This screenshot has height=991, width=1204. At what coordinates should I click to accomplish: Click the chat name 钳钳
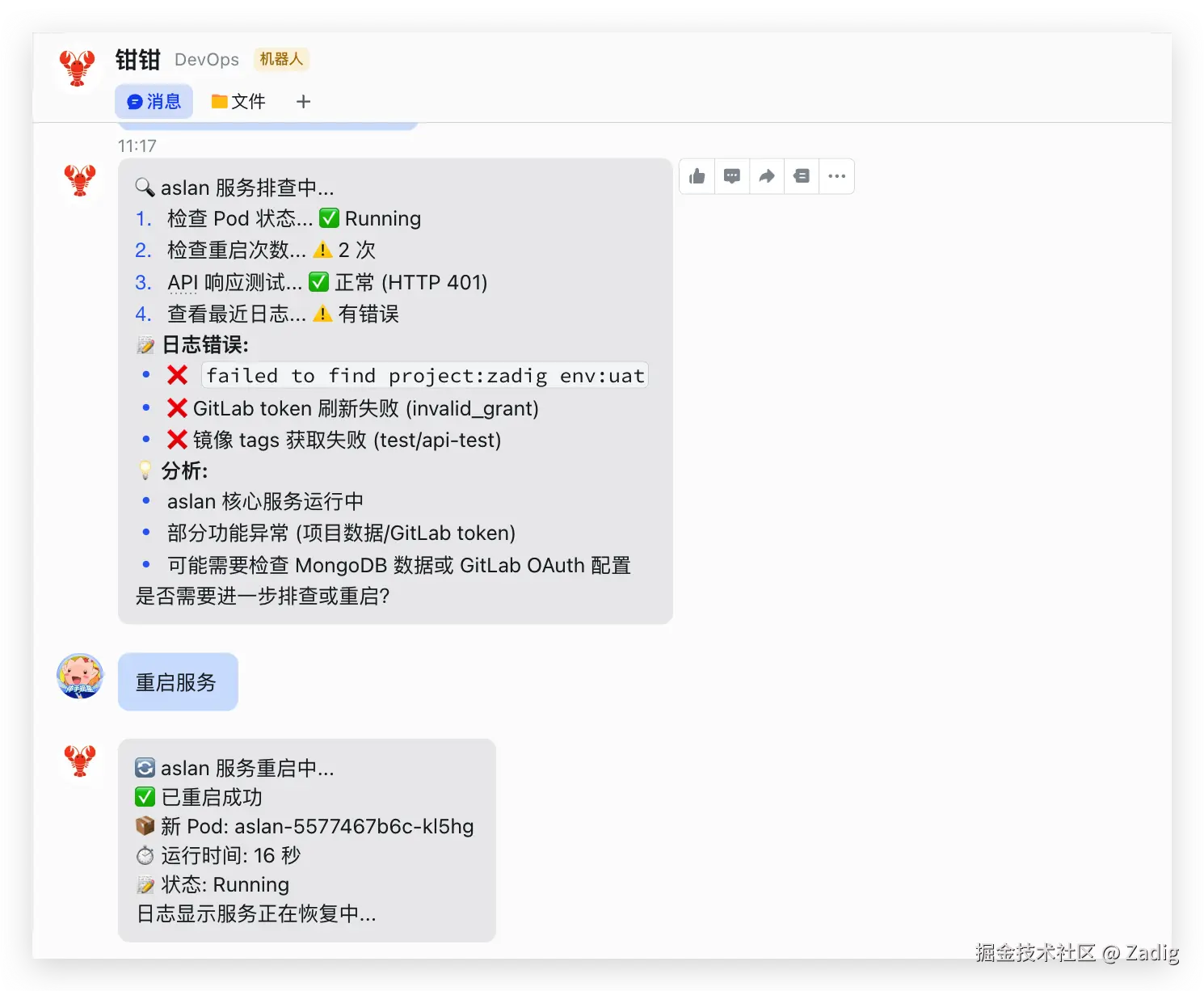tap(138, 59)
